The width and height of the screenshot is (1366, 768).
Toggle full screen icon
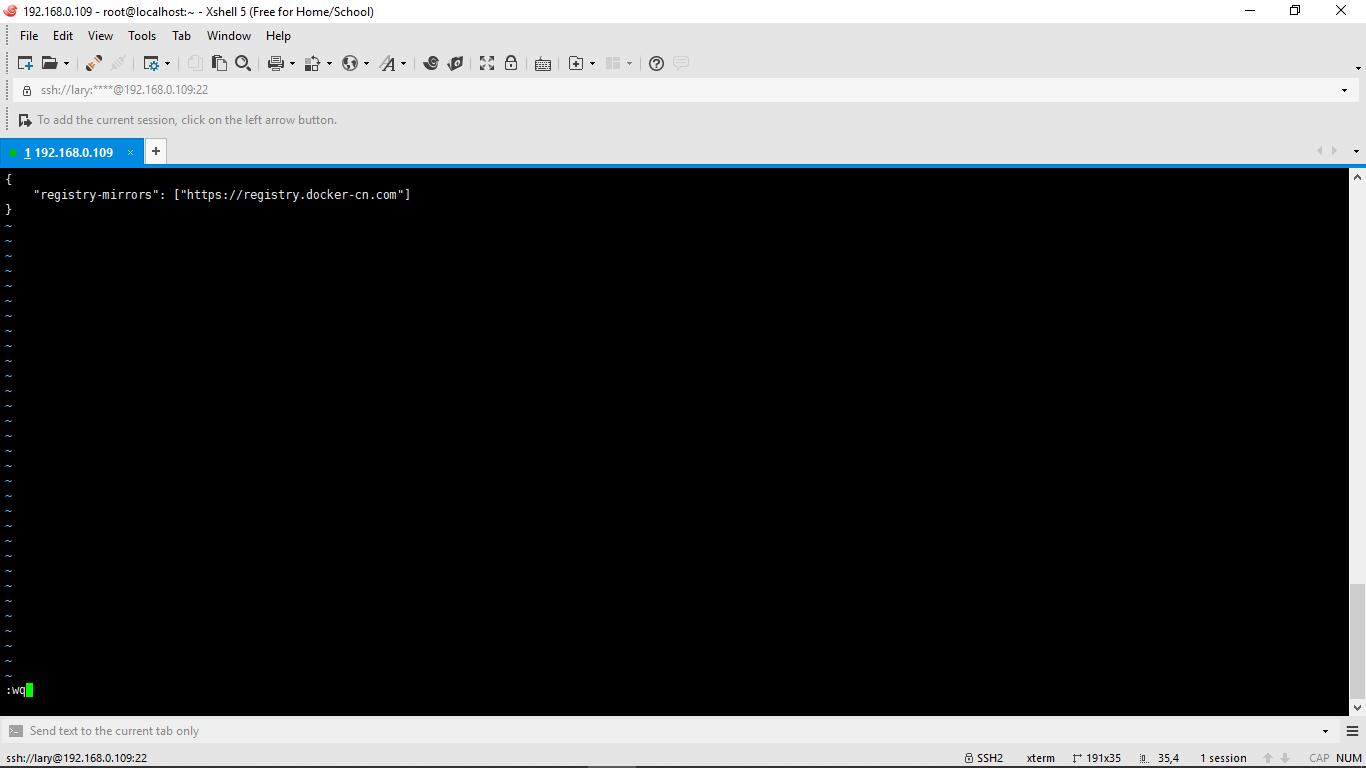coord(487,63)
